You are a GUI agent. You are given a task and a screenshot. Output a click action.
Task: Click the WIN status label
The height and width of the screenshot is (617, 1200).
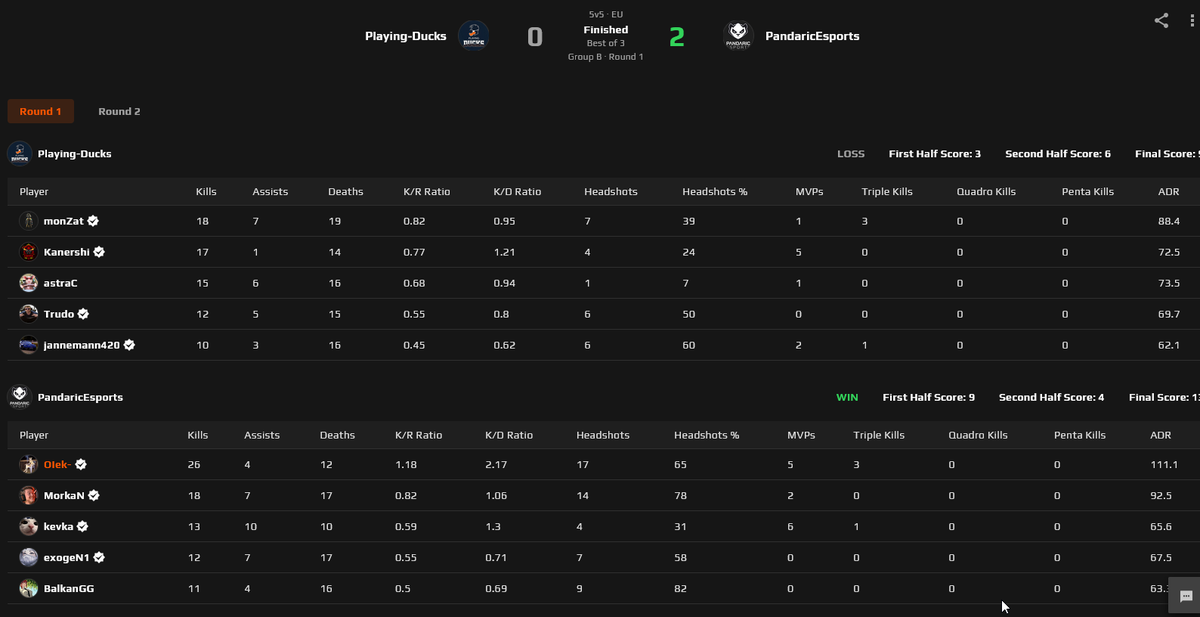847,397
